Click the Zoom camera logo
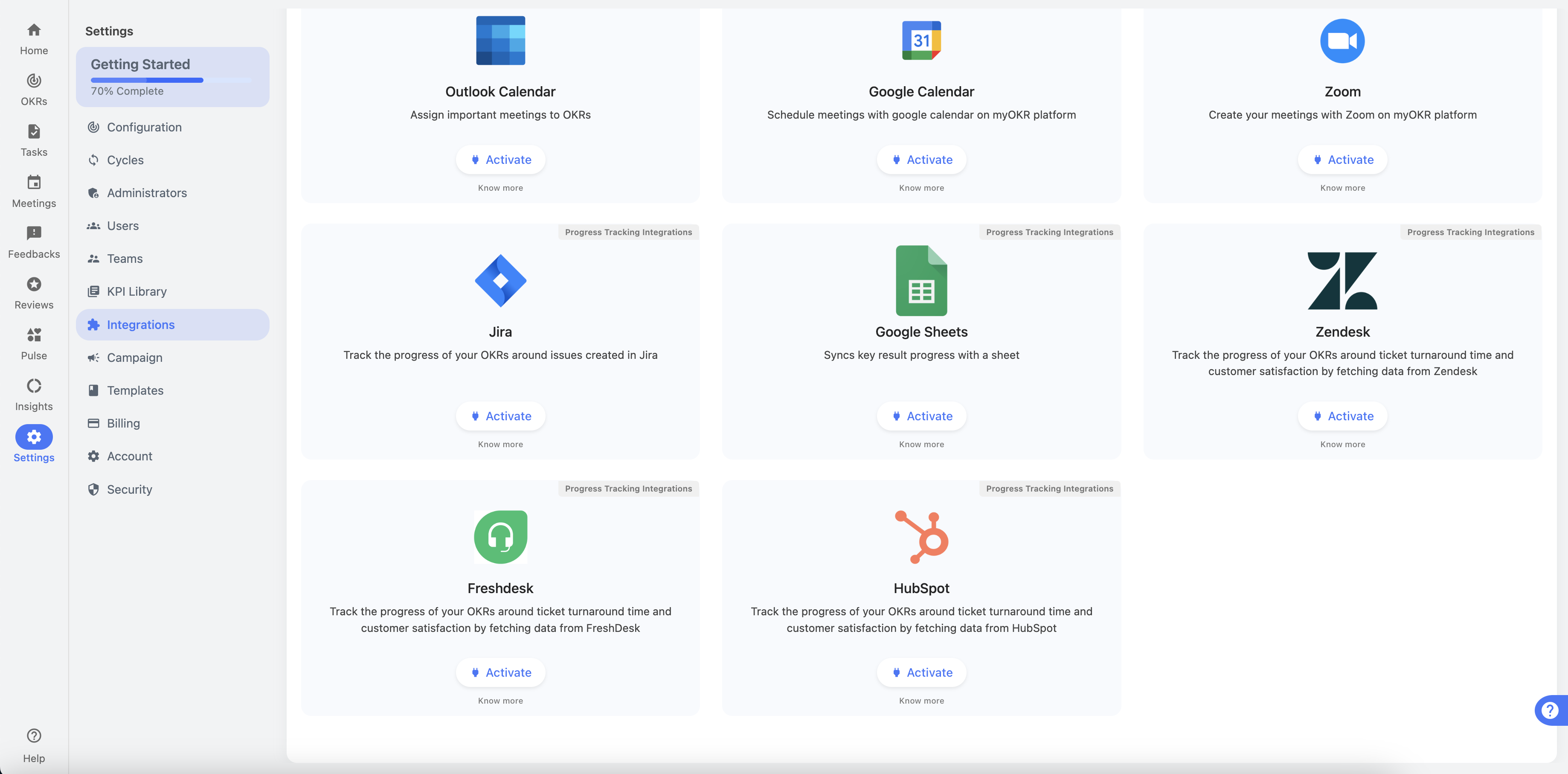Screen dimensions: 1568x774 1342,40
